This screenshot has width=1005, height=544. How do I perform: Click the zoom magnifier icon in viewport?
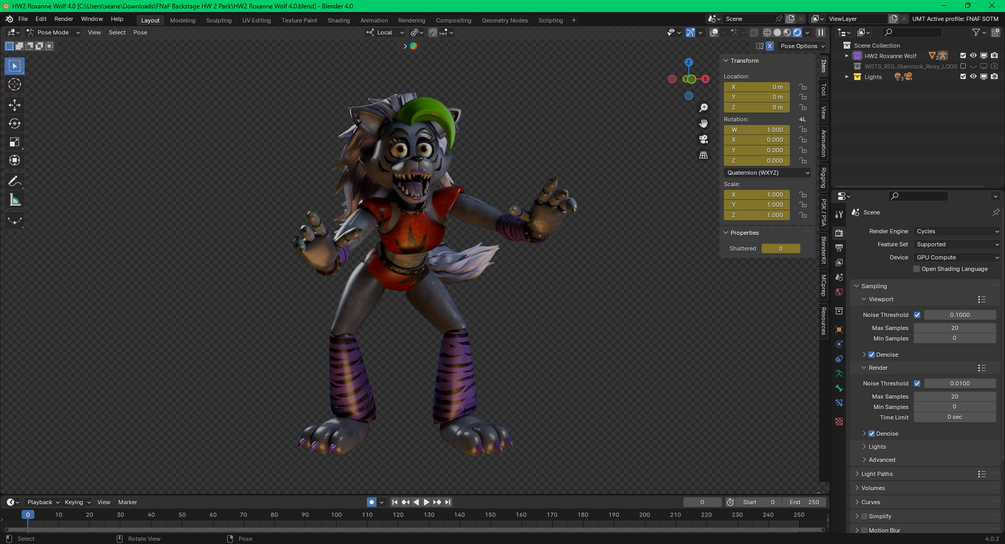(704, 107)
